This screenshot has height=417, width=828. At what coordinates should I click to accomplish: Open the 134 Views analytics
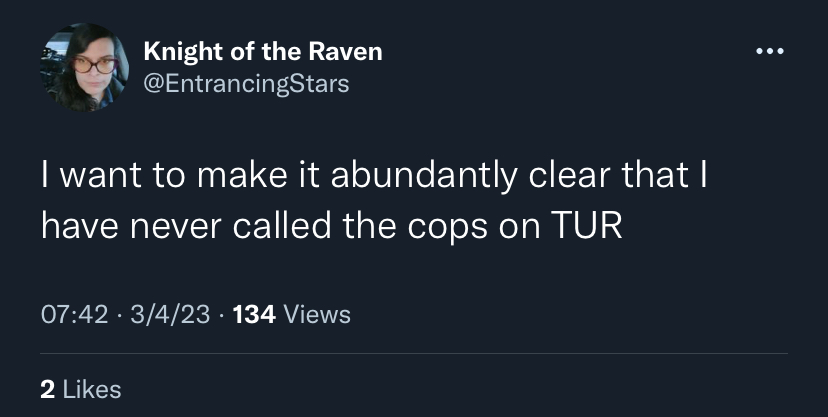coord(291,315)
